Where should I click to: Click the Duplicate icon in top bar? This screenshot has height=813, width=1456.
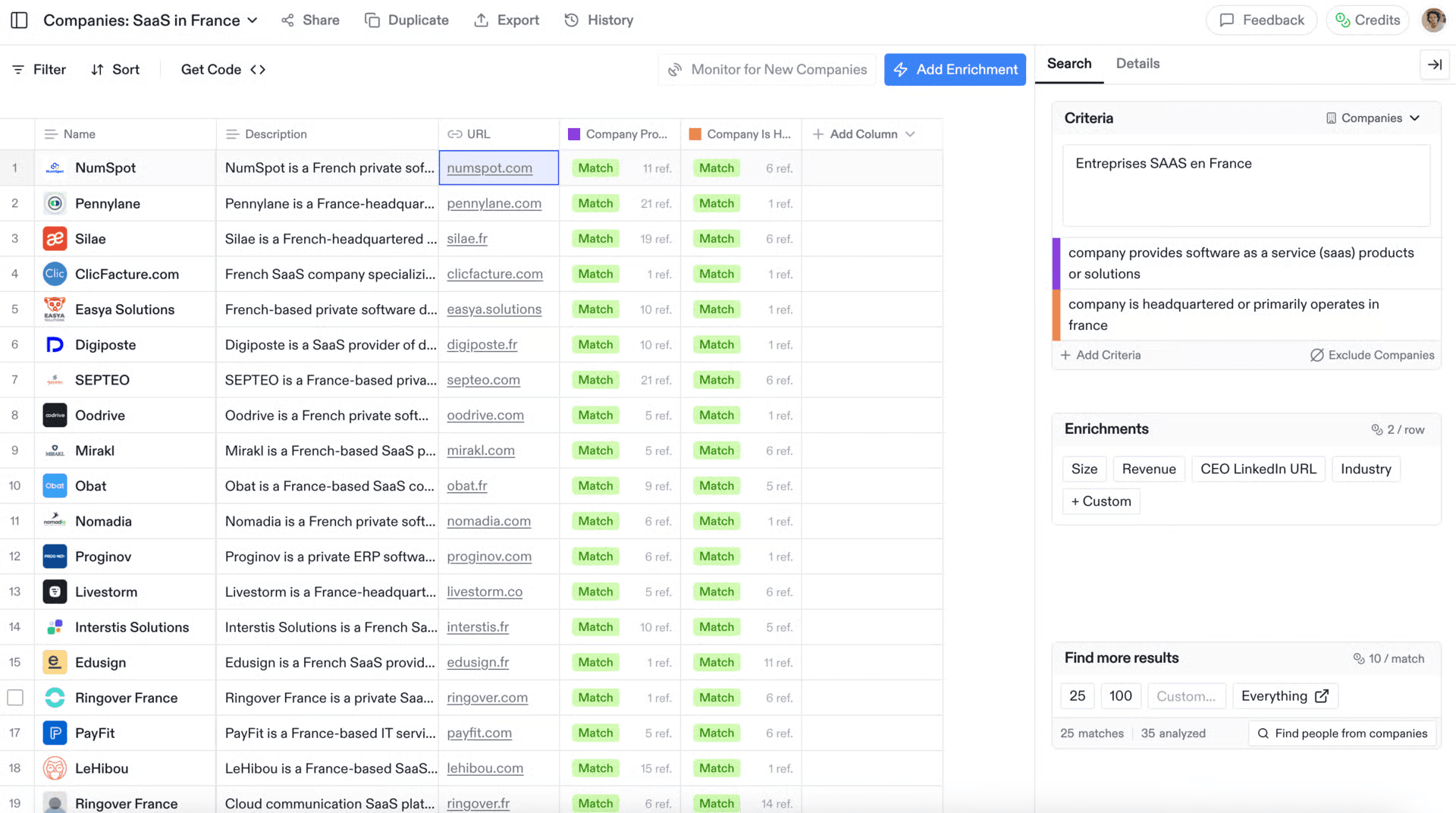372,20
